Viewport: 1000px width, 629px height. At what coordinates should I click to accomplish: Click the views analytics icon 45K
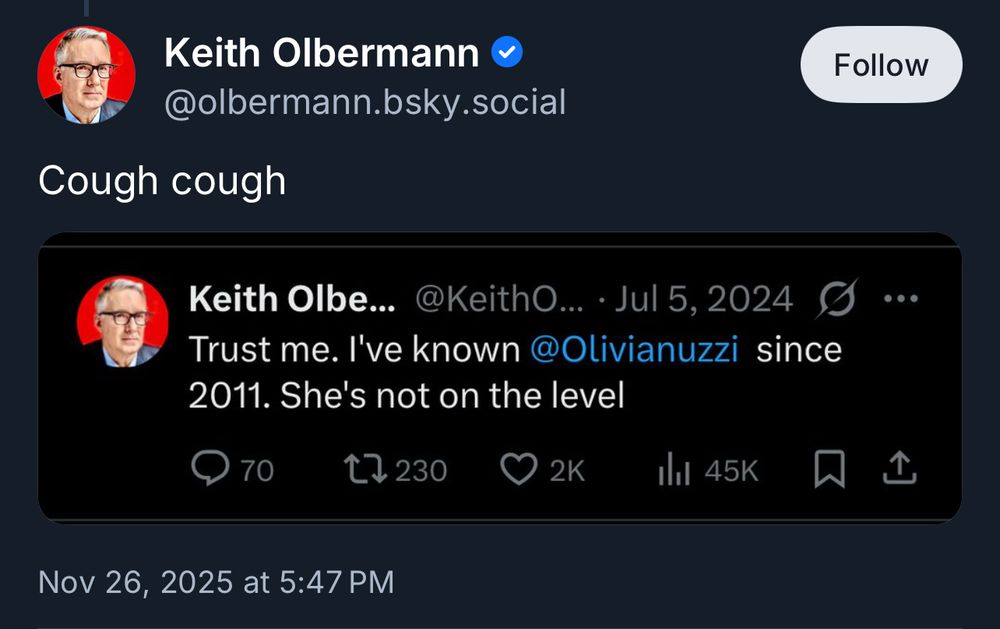(x=675, y=470)
